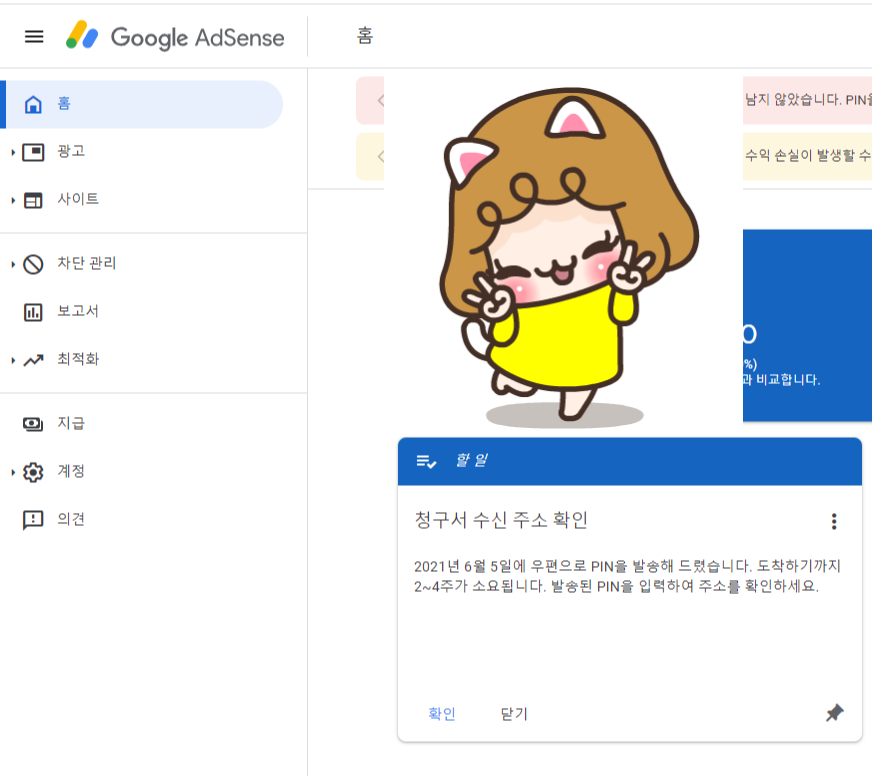Expand the 광고 menu arrow
The width and height of the screenshot is (872, 776).
(x=13, y=152)
